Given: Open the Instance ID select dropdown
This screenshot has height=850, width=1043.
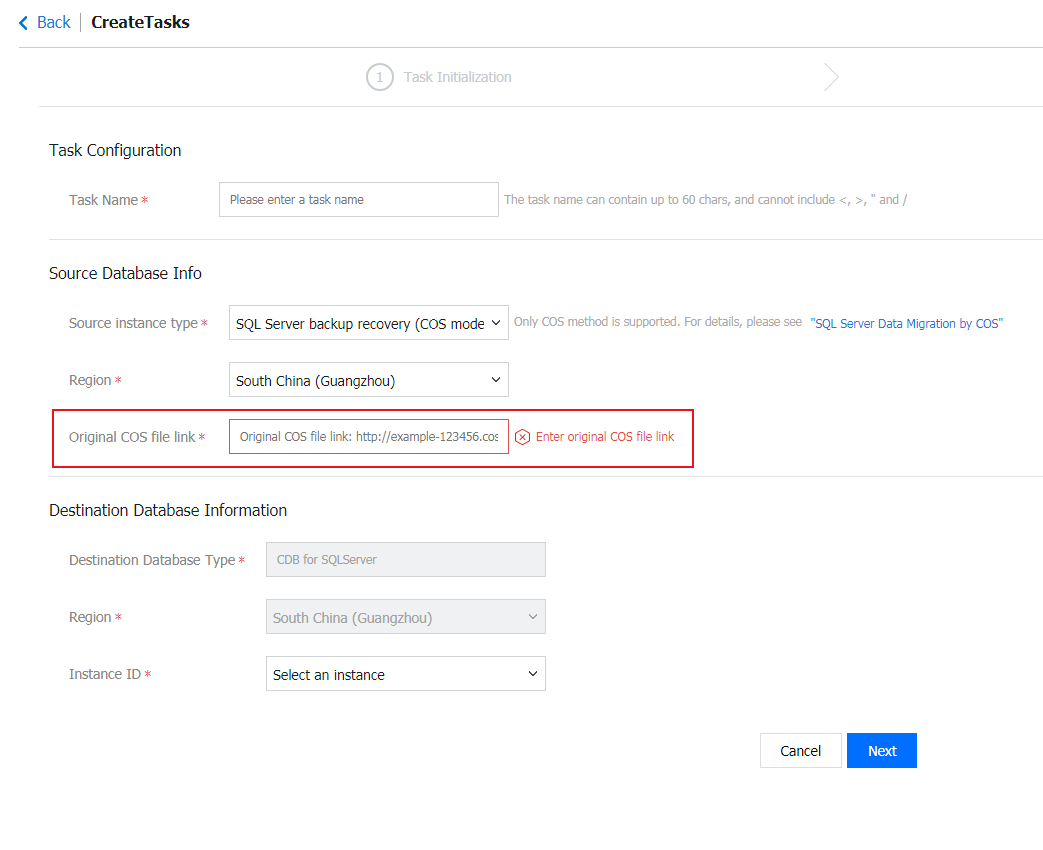Looking at the screenshot, I should (x=405, y=674).
